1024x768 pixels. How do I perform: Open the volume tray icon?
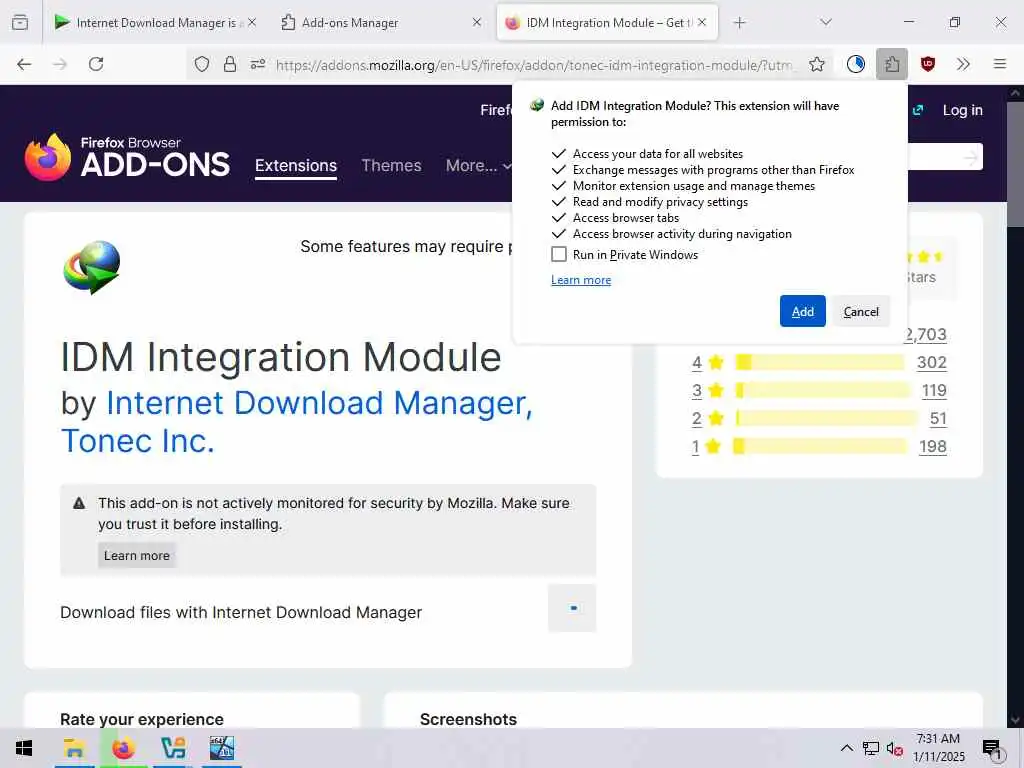point(895,748)
